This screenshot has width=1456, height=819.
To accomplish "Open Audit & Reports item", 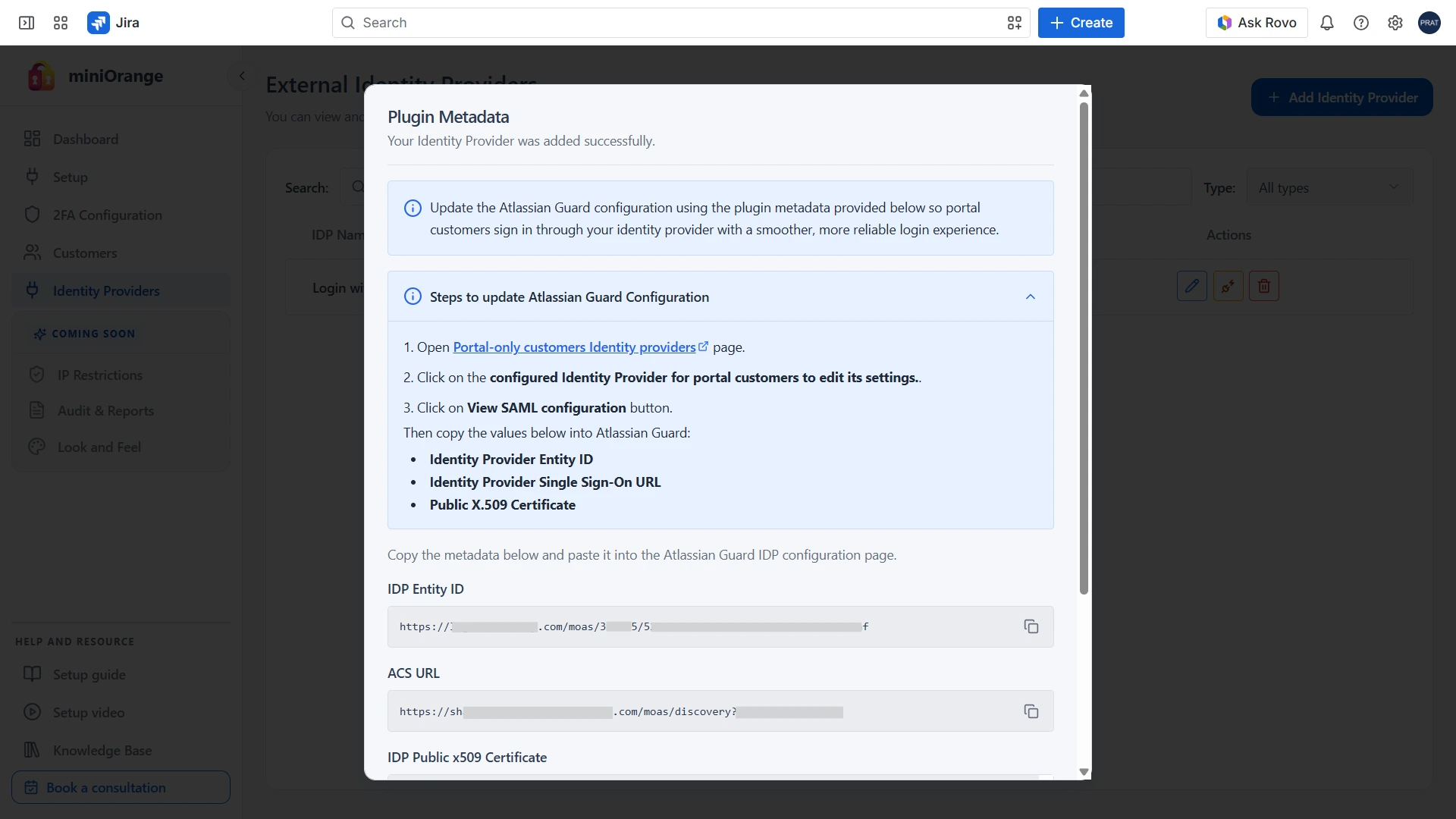I will [121, 410].
